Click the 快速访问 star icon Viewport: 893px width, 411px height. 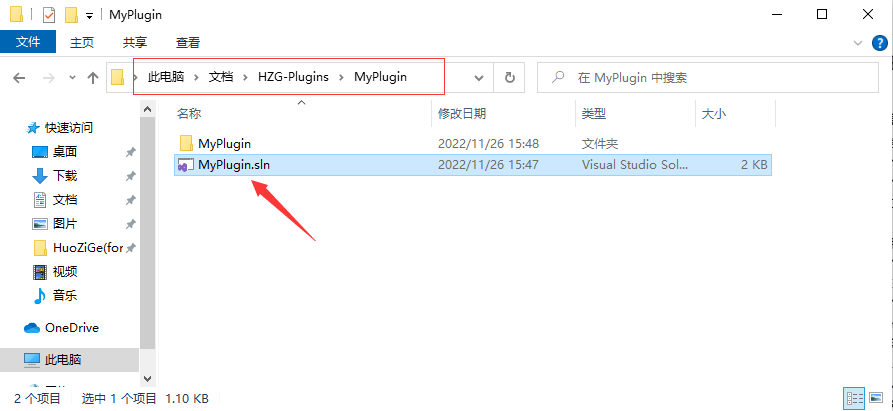(x=33, y=128)
